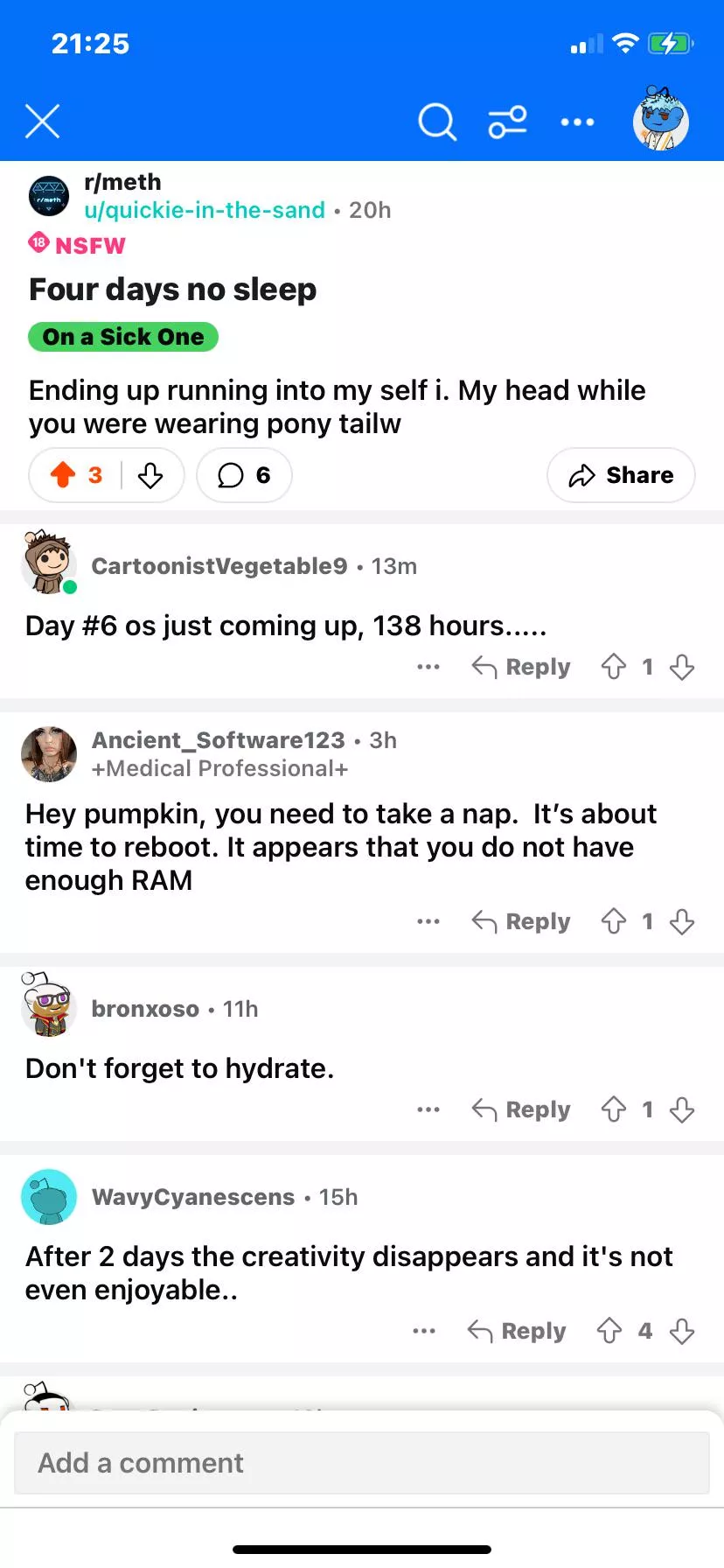The width and height of the screenshot is (724, 1568).
Task: Open the post's 6 comments bubble
Action: click(x=244, y=475)
